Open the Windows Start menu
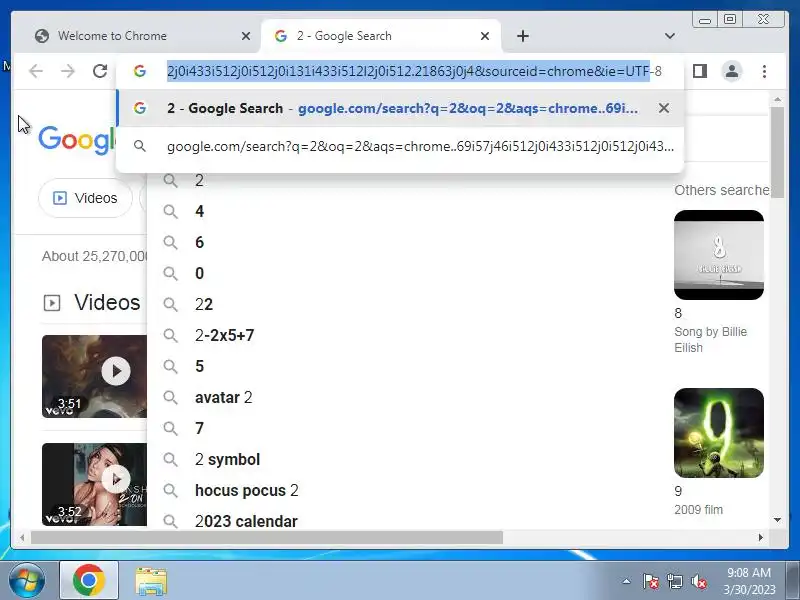800x600 pixels. (x=27, y=581)
